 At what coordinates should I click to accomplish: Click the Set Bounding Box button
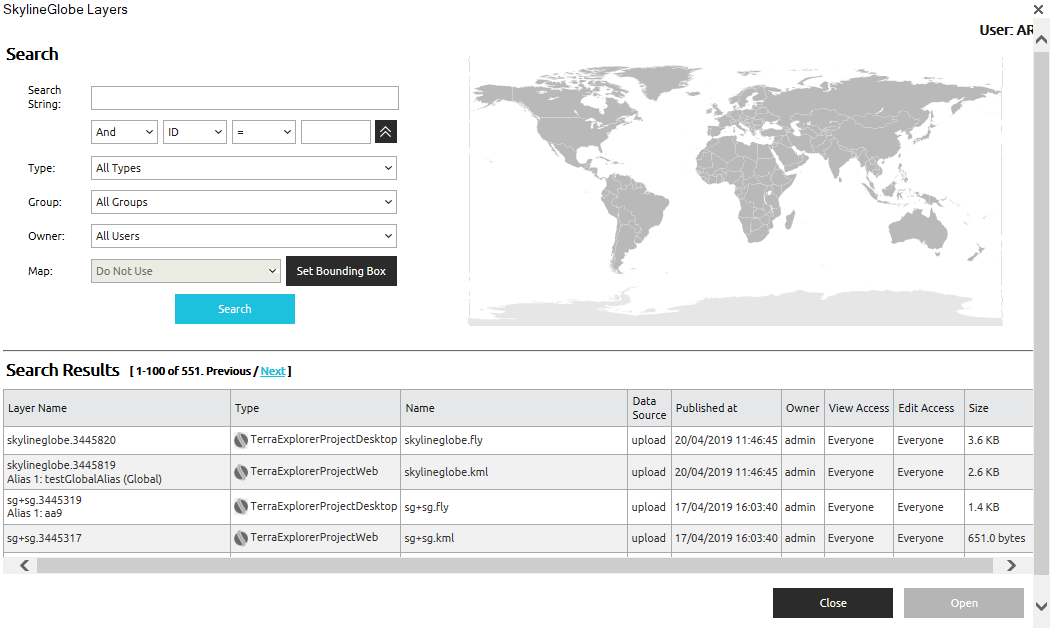341,270
